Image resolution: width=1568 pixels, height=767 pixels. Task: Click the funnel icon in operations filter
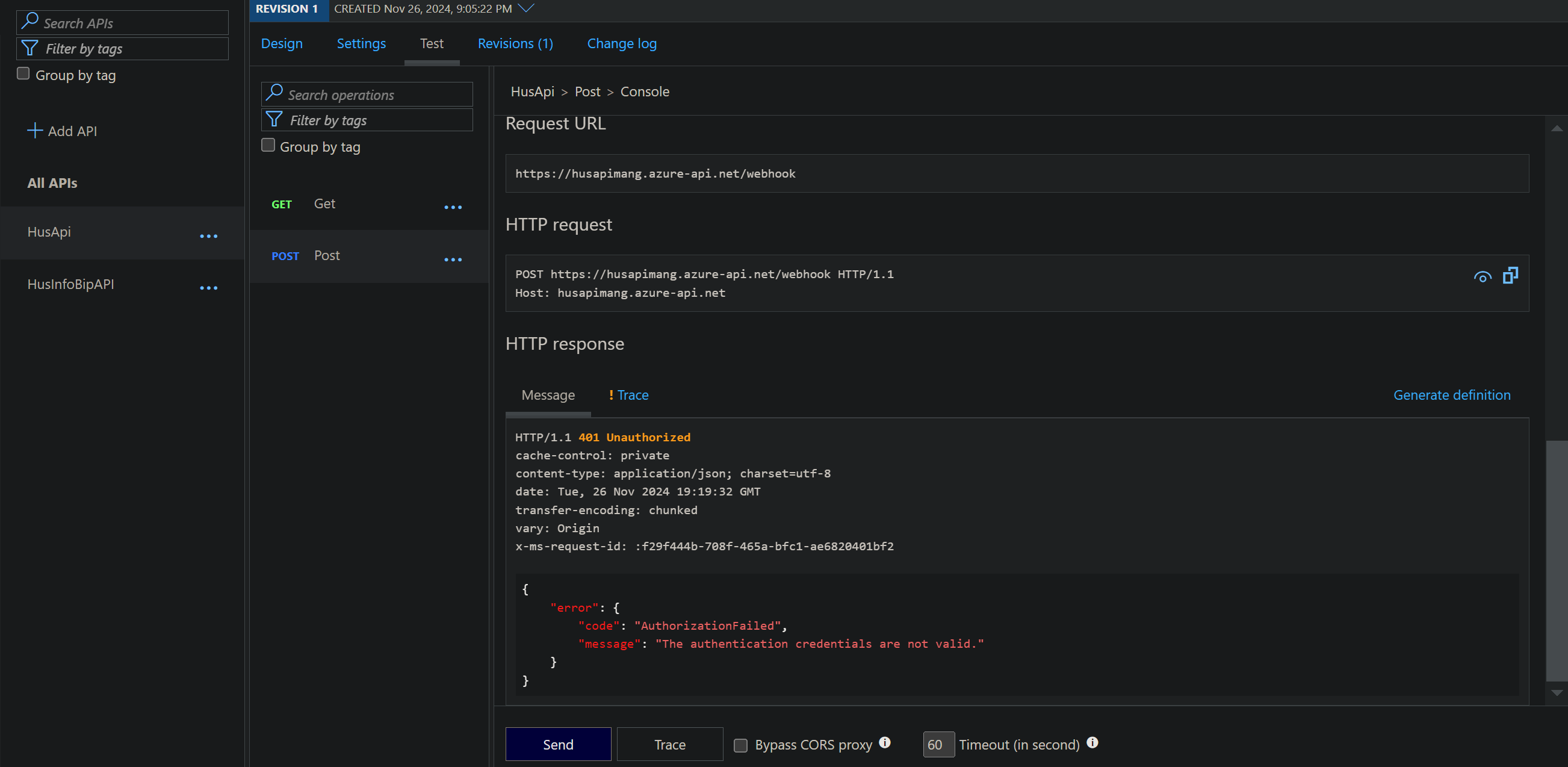(274, 119)
